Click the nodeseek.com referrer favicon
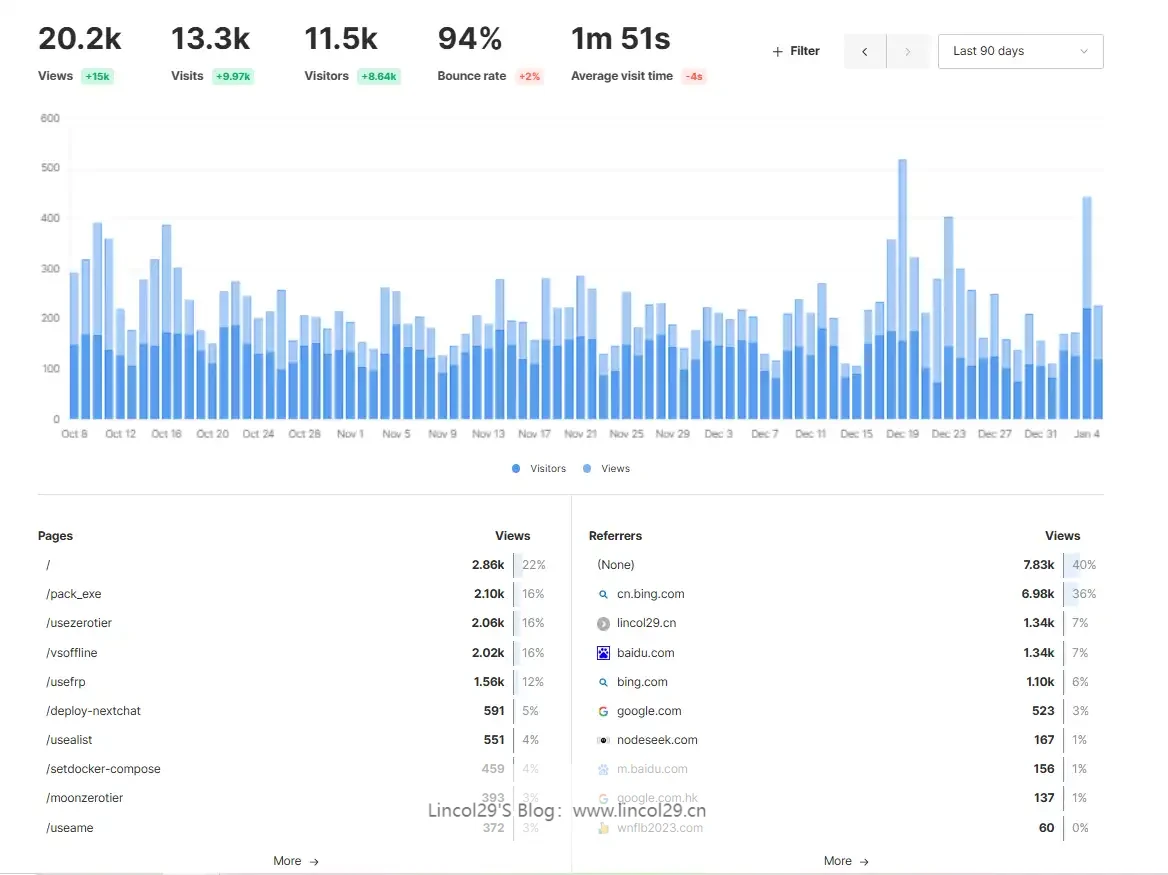1168x875 pixels. click(x=603, y=740)
